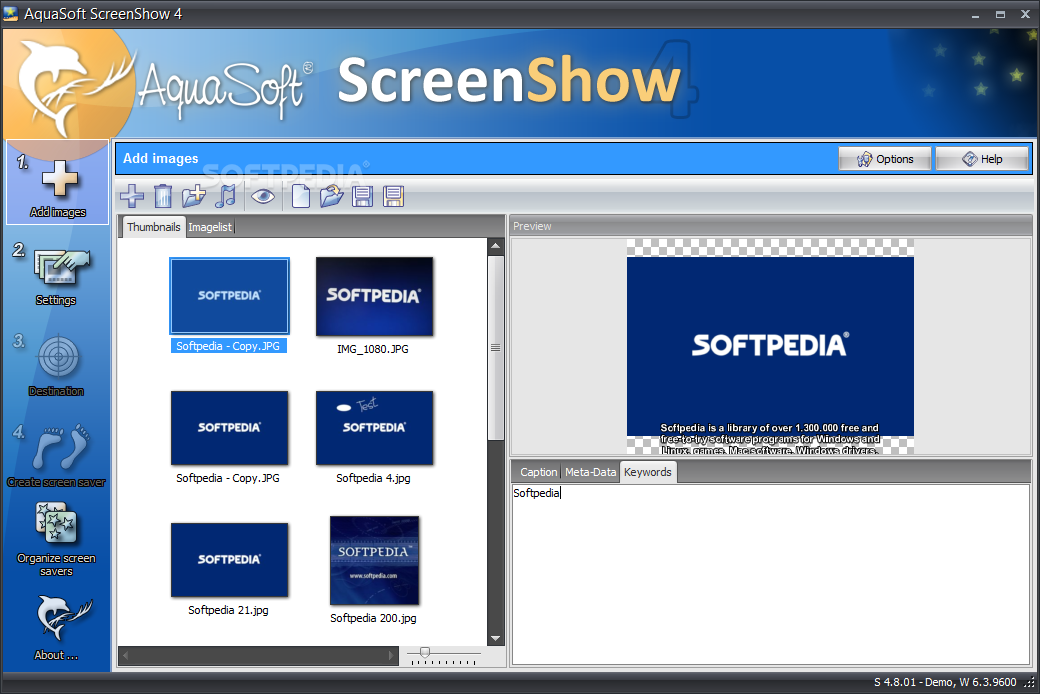
Task: Click the open folder project icon
Action: coord(331,196)
